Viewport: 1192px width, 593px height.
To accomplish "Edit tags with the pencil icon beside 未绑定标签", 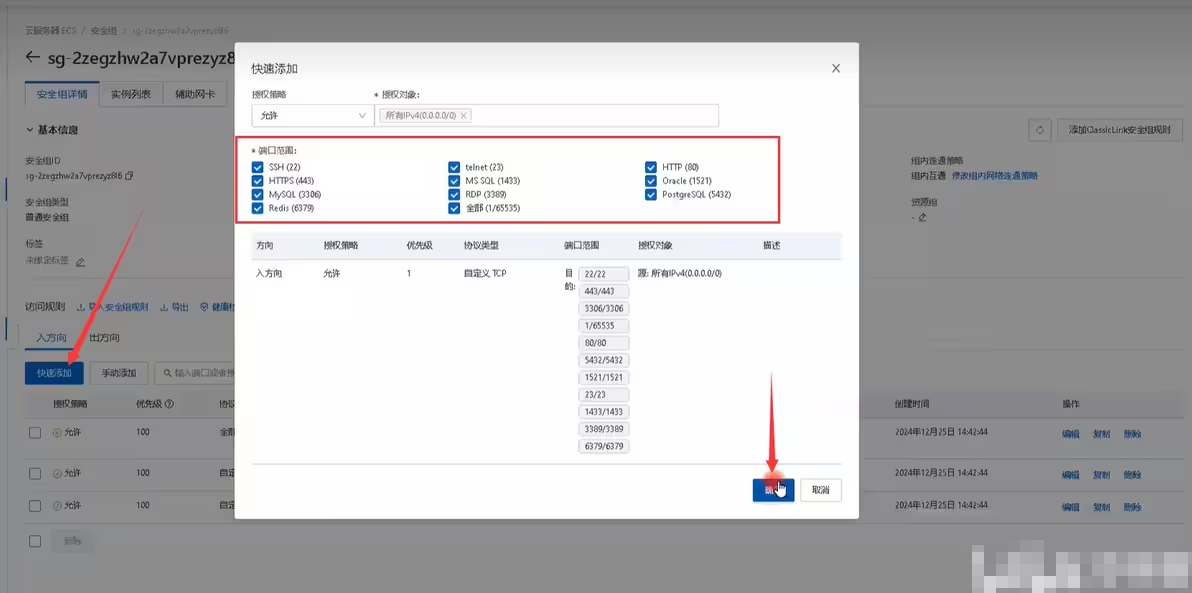I will tap(80, 262).
